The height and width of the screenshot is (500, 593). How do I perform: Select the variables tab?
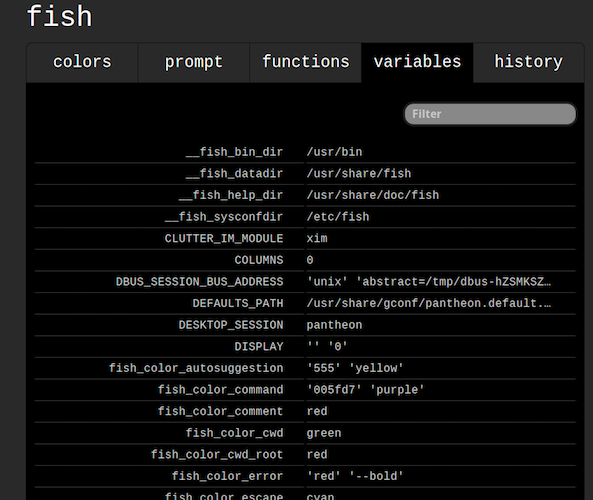417,62
